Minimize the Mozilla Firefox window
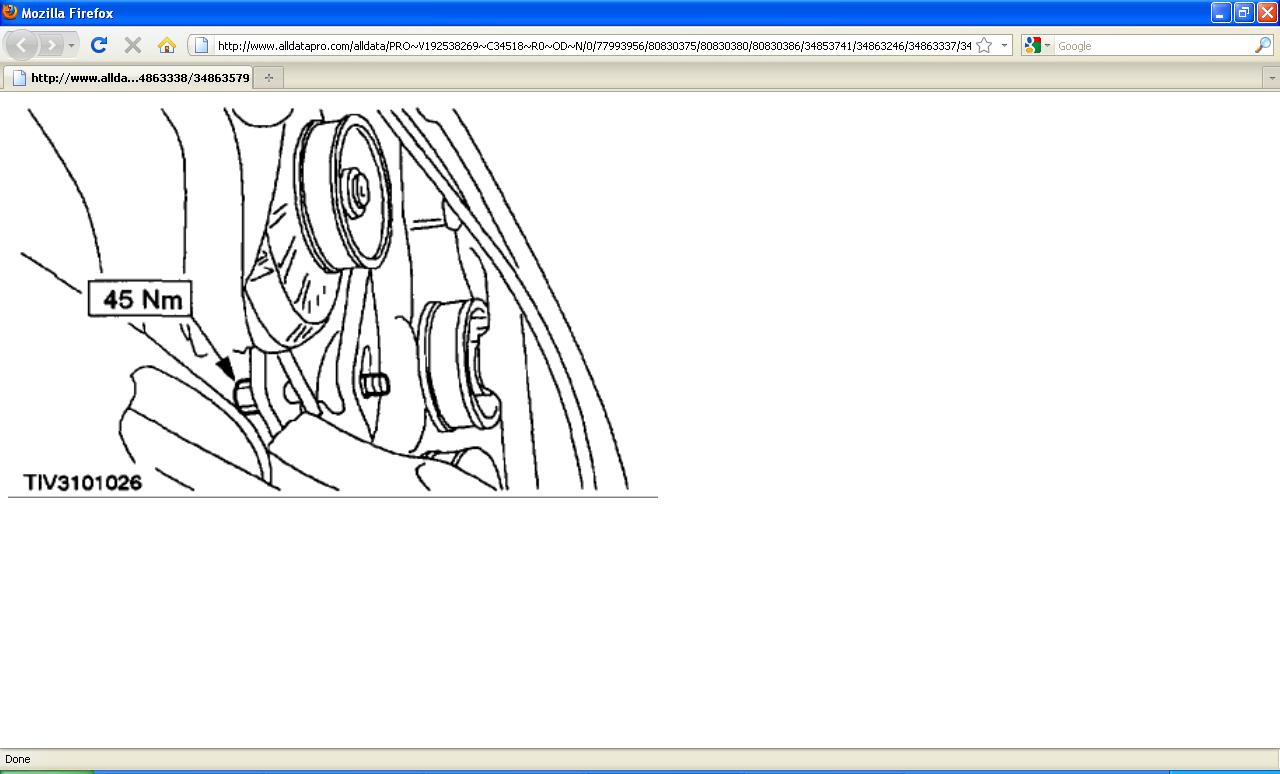The height and width of the screenshot is (774, 1280). pos(1221,12)
